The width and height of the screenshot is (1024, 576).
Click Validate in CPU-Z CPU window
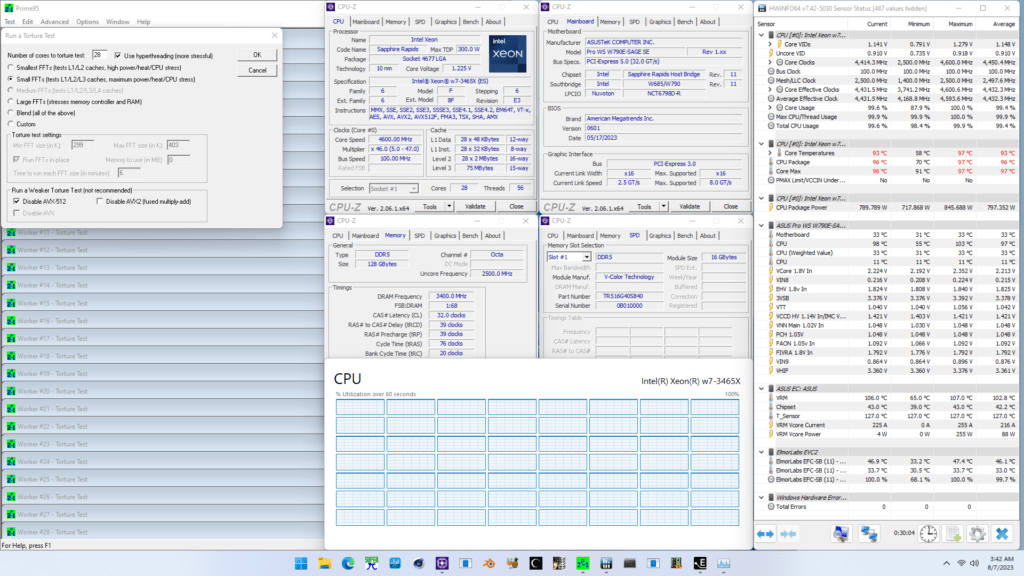pyautogui.click(x=475, y=206)
